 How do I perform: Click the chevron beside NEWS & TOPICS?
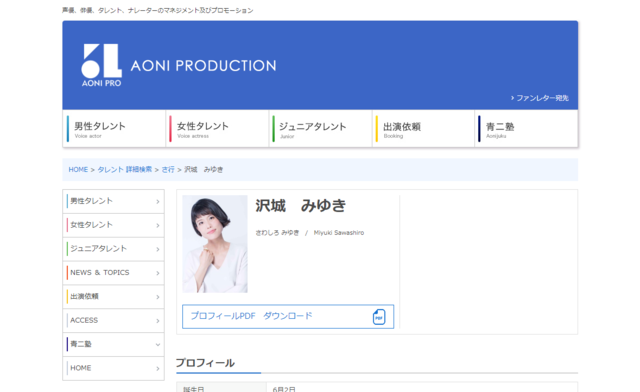click(158, 273)
